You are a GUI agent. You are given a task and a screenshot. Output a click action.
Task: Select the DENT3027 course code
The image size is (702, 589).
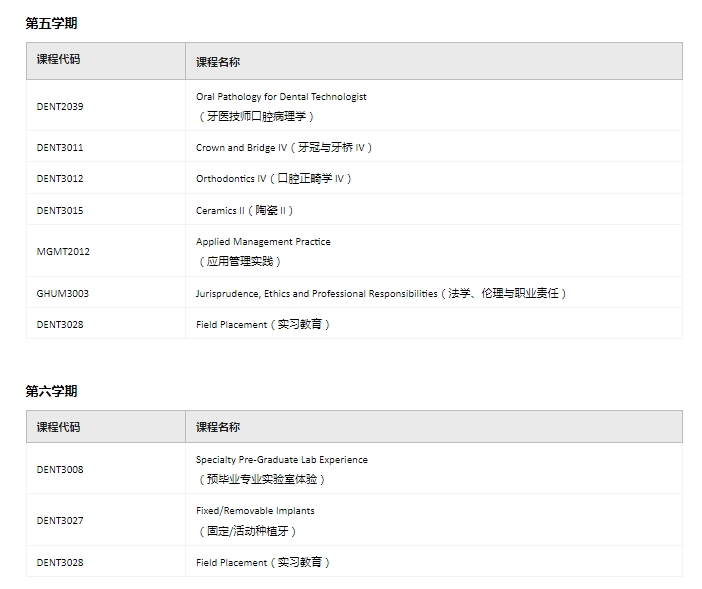60,520
